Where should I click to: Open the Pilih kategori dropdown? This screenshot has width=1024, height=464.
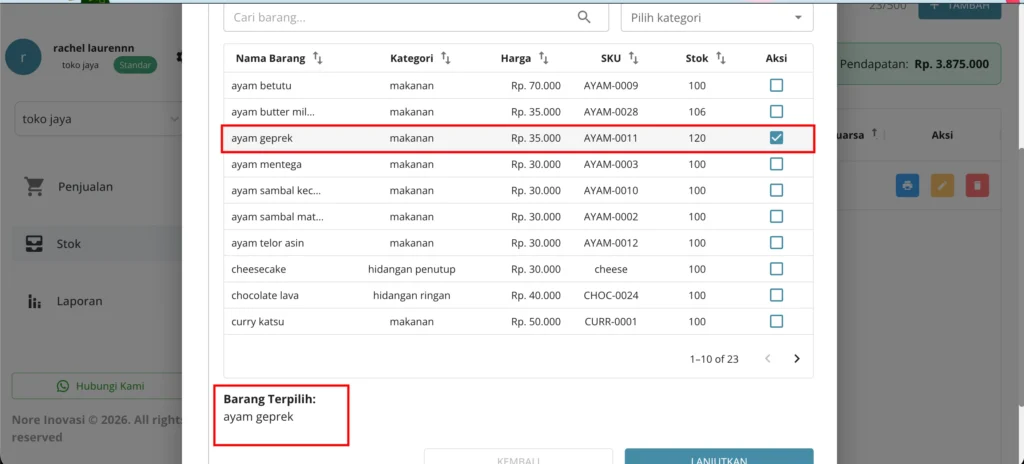click(x=716, y=18)
